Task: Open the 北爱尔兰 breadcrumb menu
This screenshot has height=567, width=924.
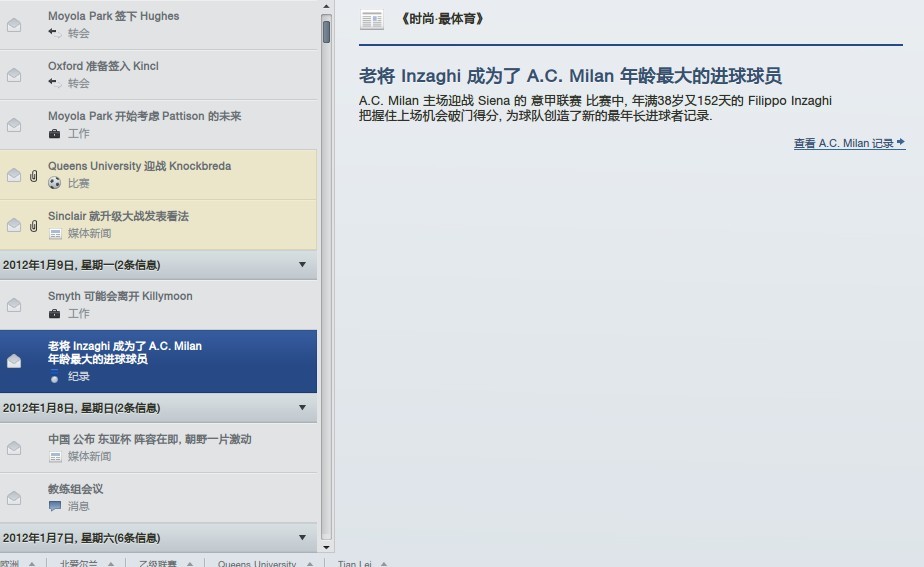Action: (x=86, y=563)
